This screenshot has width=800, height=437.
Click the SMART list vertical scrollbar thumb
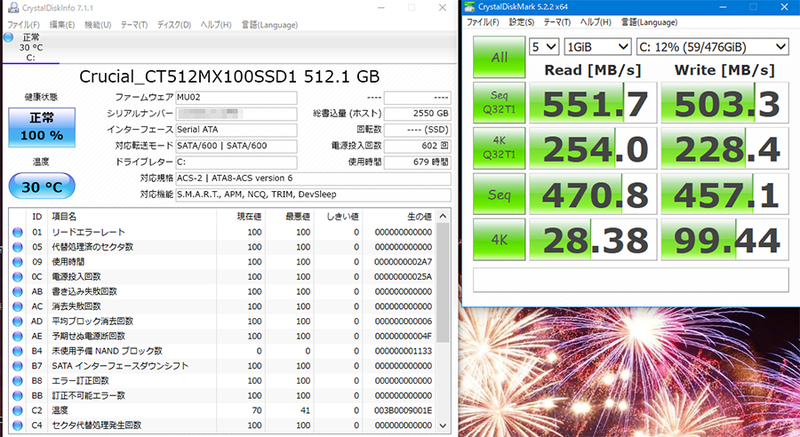pyautogui.click(x=443, y=282)
